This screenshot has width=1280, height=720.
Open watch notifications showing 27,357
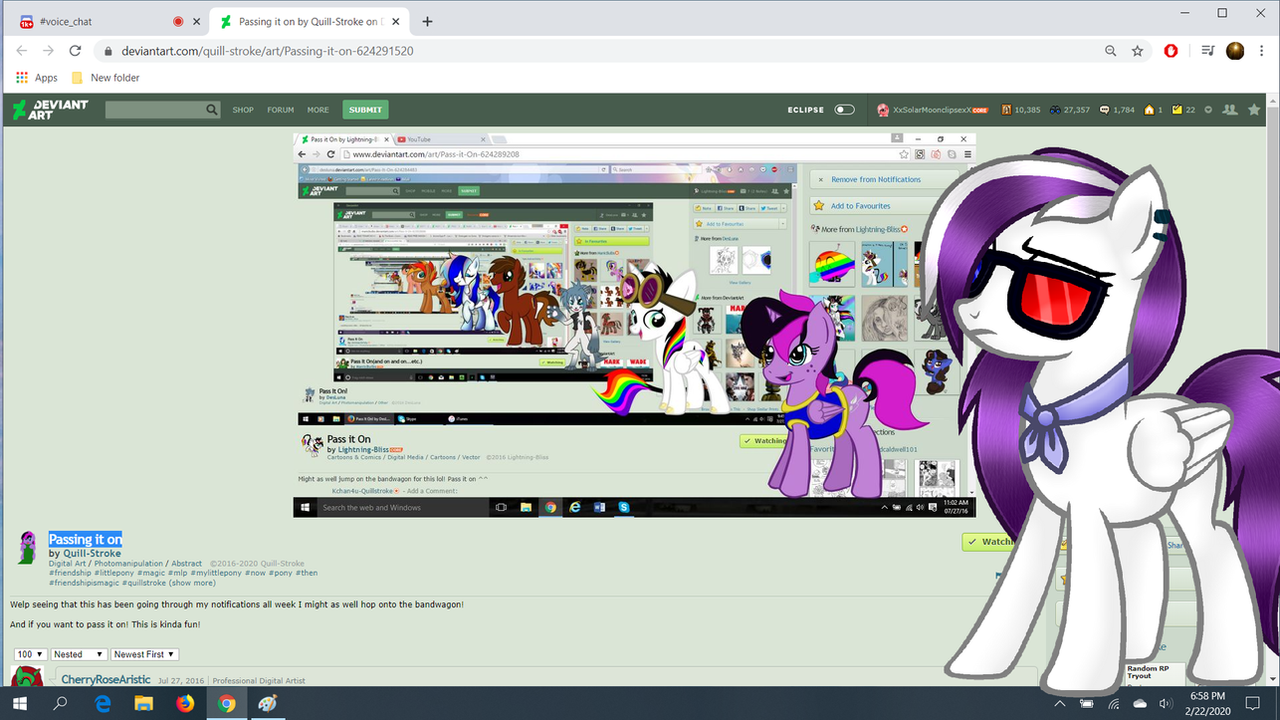pos(1069,110)
